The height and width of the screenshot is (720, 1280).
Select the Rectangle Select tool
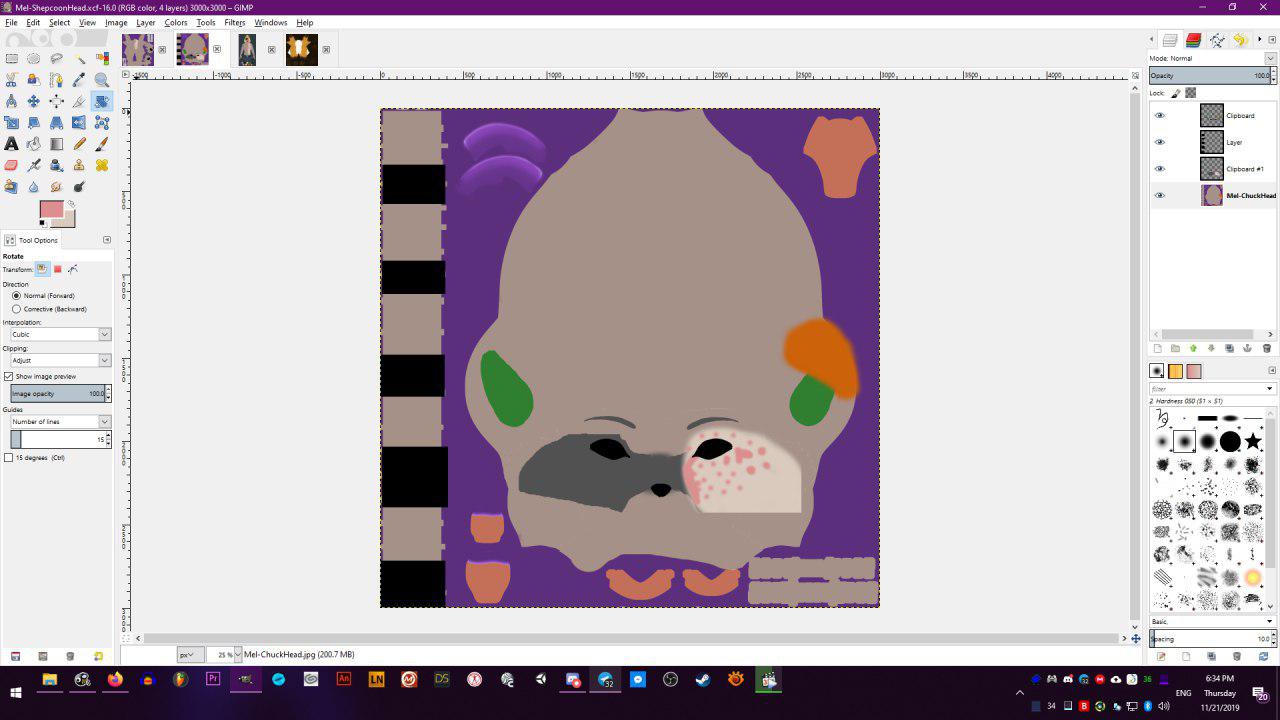coord(12,59)
